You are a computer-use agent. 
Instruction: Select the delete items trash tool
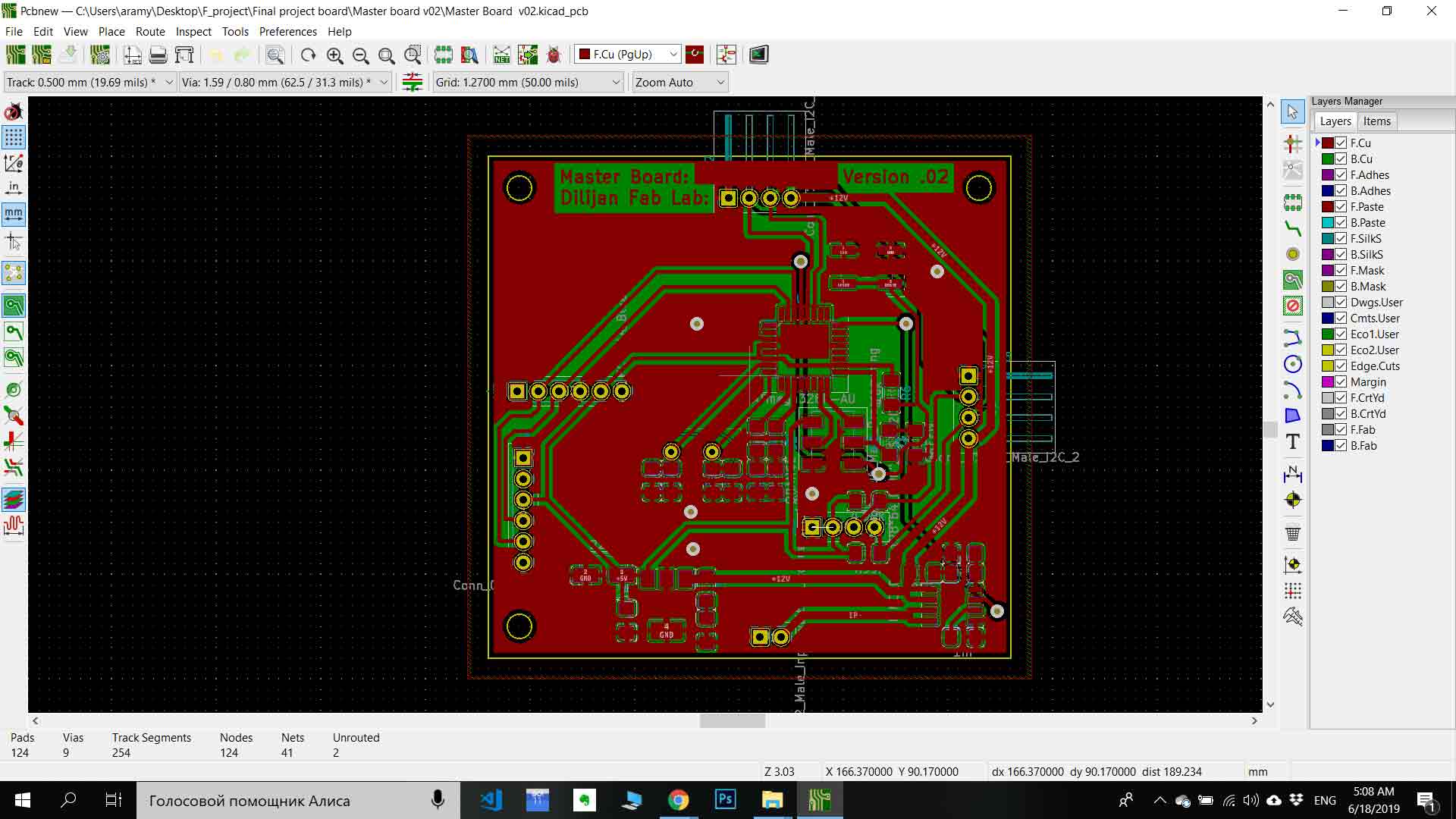(x=1293, y=532)
